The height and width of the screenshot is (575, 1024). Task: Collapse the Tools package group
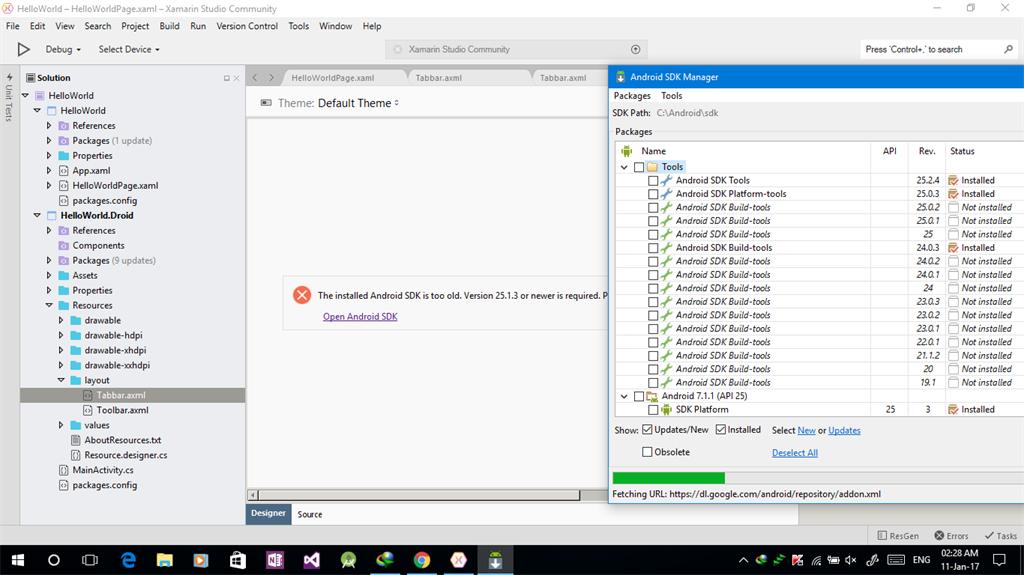(624, 167)
